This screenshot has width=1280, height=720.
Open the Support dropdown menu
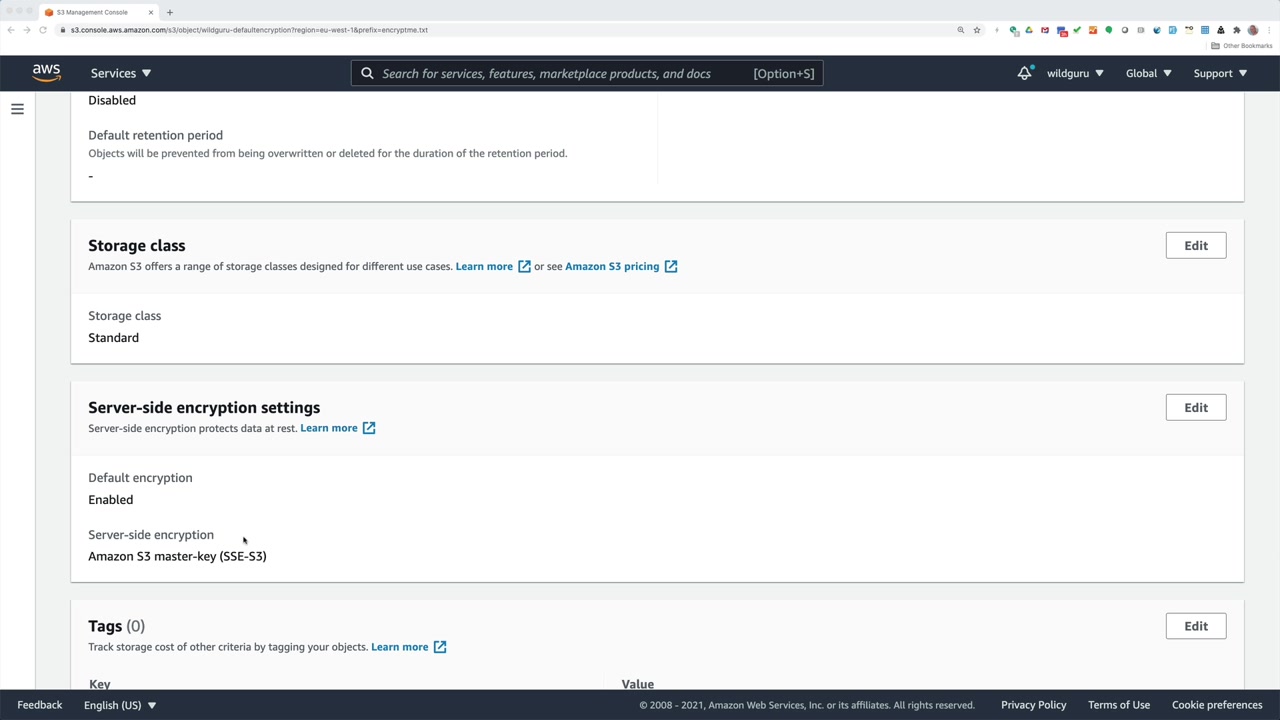click(x=1220, y=73)
